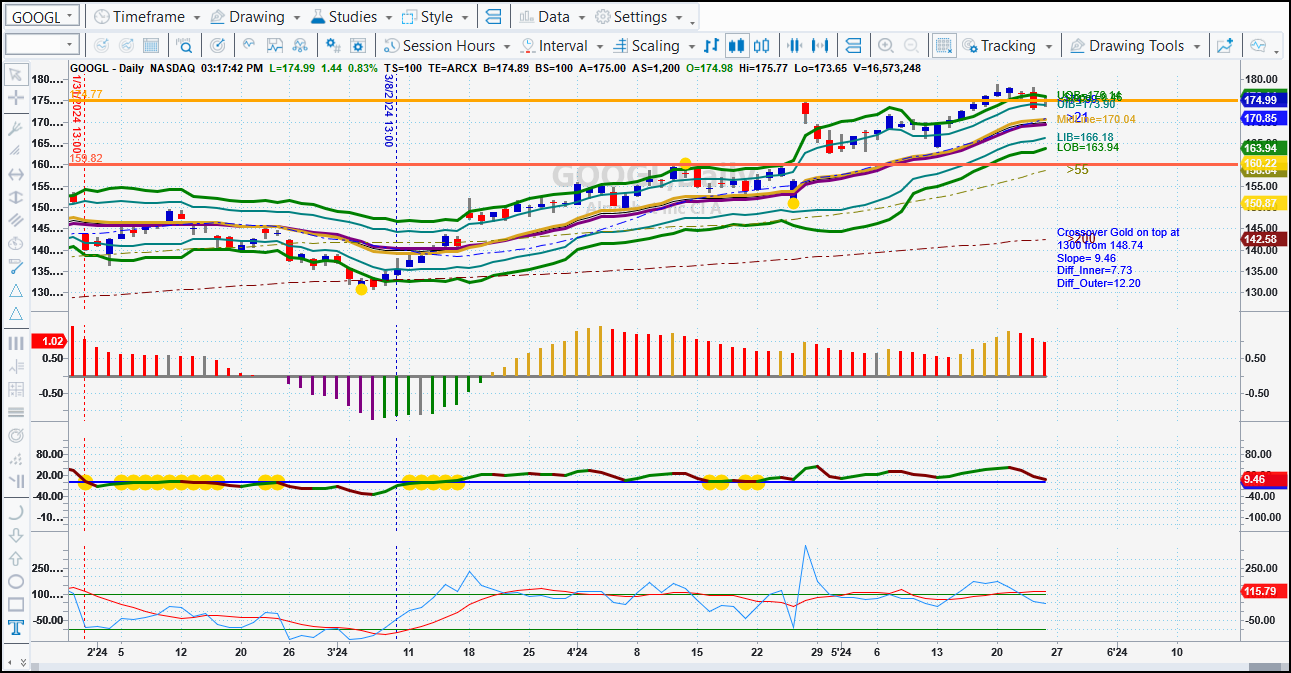Open the empty combo box below GOOGL
Viewport: 1291px width, 673px height.
click(x=41, y=44)
